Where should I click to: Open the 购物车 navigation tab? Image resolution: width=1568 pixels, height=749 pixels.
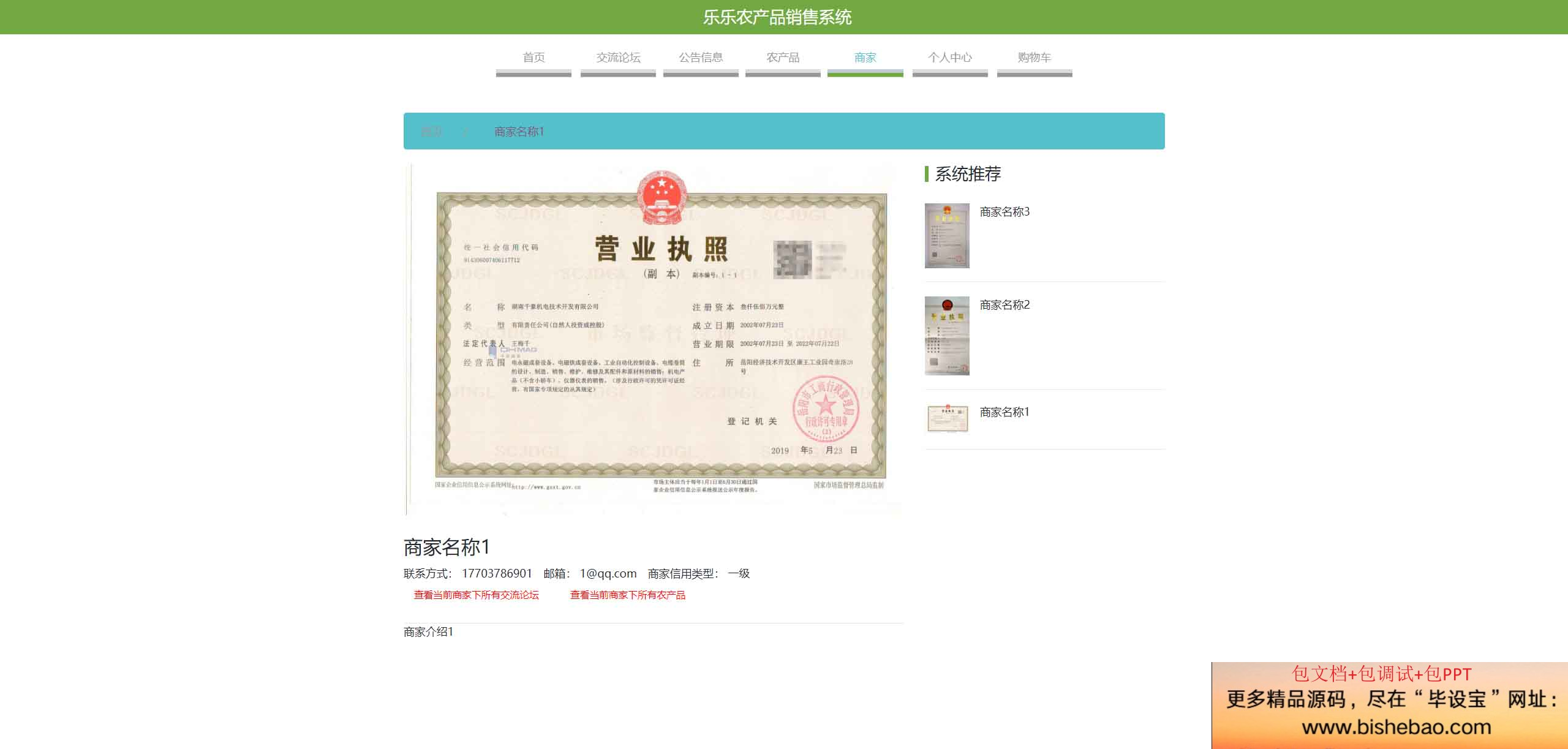click(x=1035, y=58)
